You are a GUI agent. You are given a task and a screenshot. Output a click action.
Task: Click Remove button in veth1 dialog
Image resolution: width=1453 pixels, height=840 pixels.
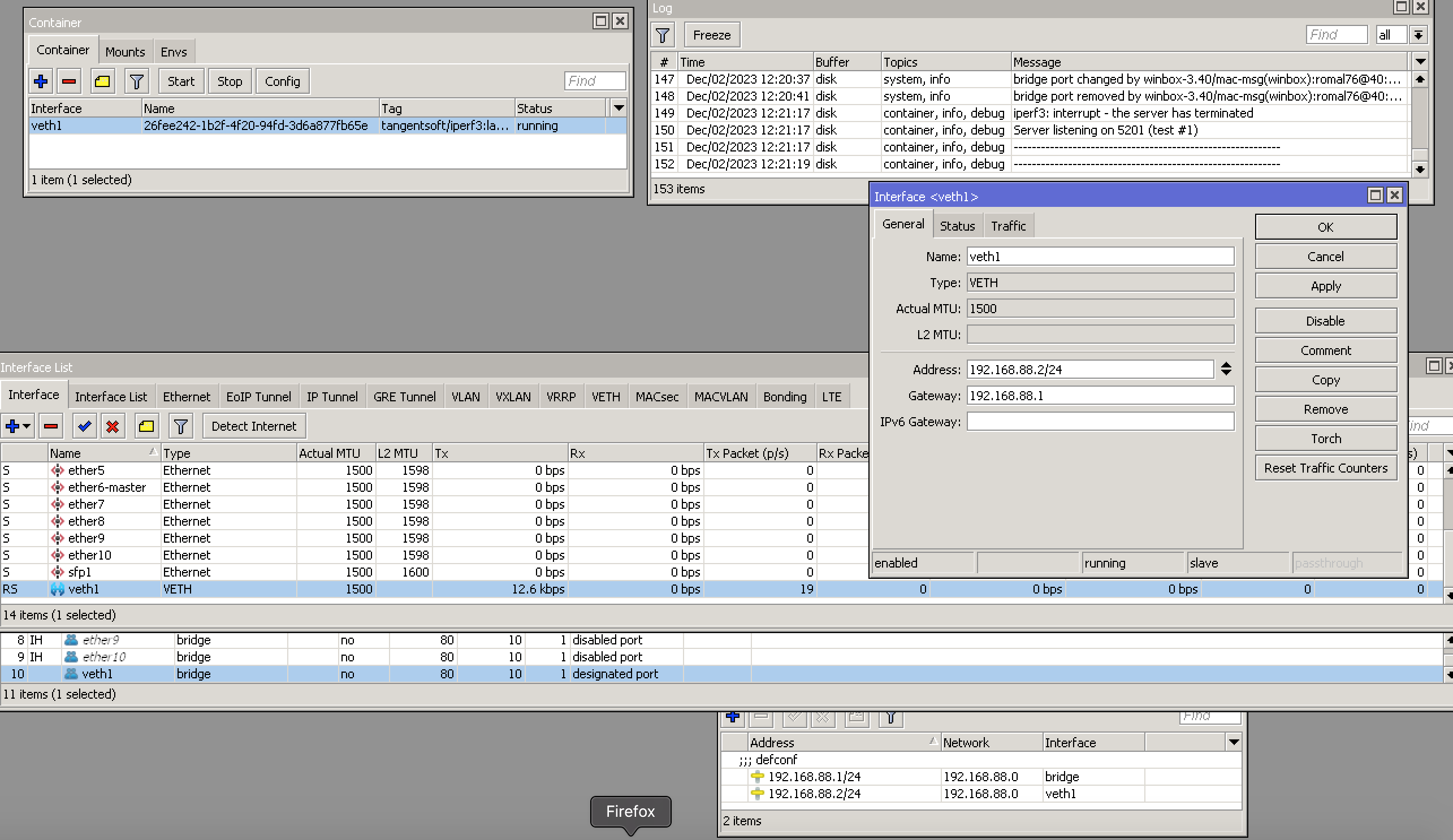point(1326,409)
